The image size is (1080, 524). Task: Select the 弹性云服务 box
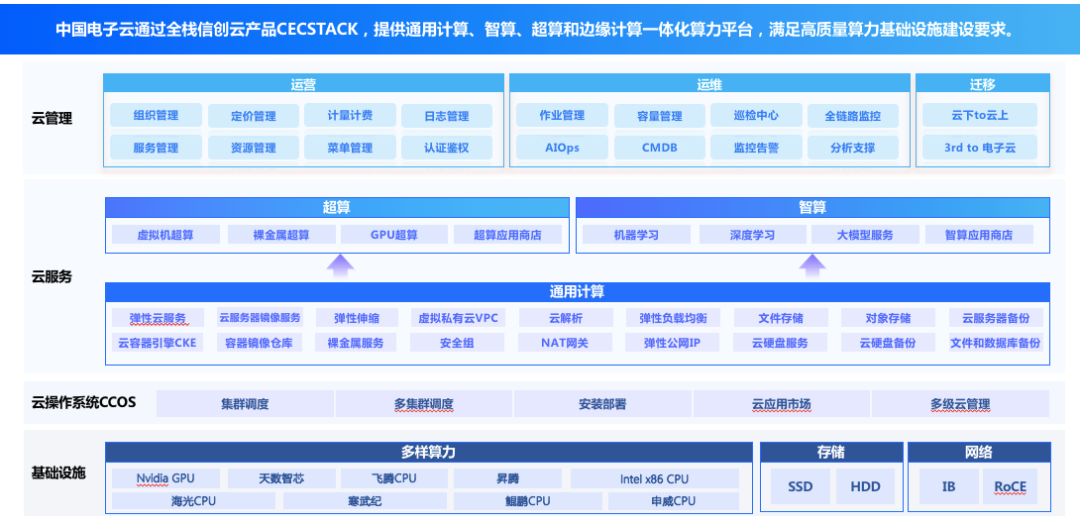click(x=158, y=318)
